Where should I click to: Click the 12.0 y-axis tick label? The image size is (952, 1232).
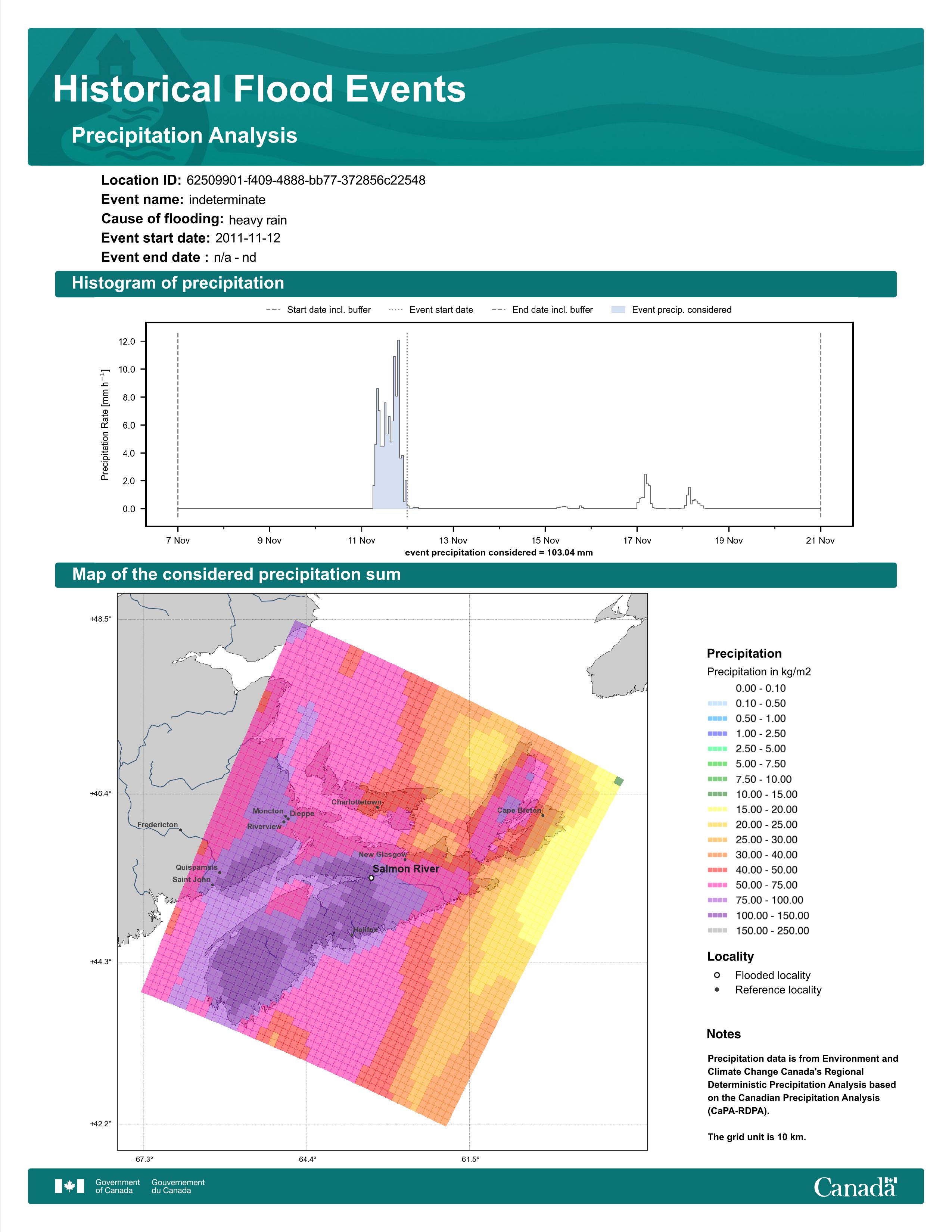127,342
